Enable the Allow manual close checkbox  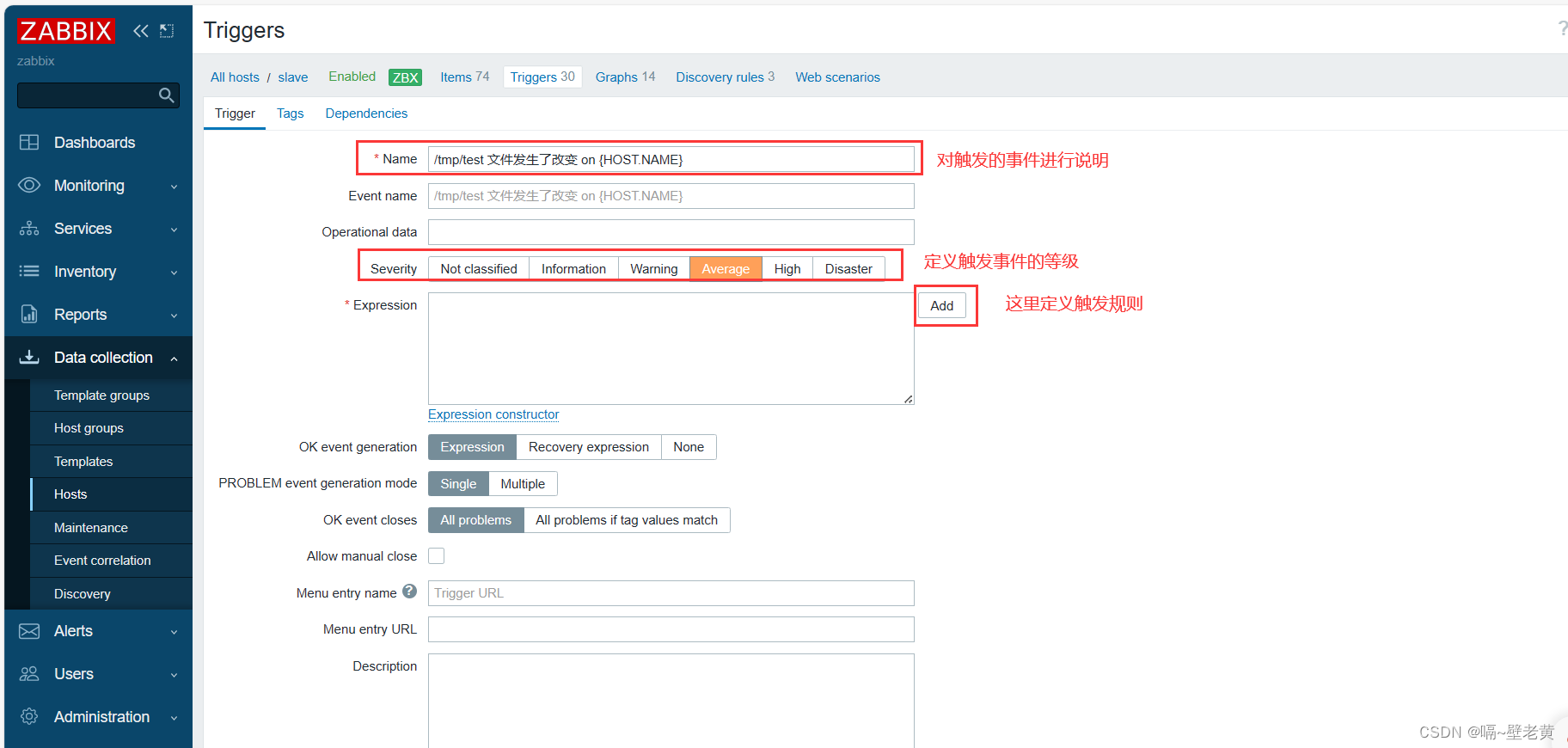[437, 556]
